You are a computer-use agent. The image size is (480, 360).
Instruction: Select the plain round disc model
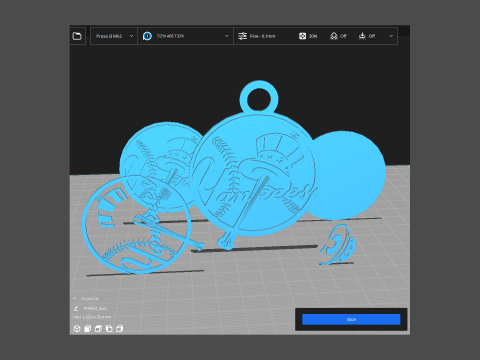(x=348, y=175)
